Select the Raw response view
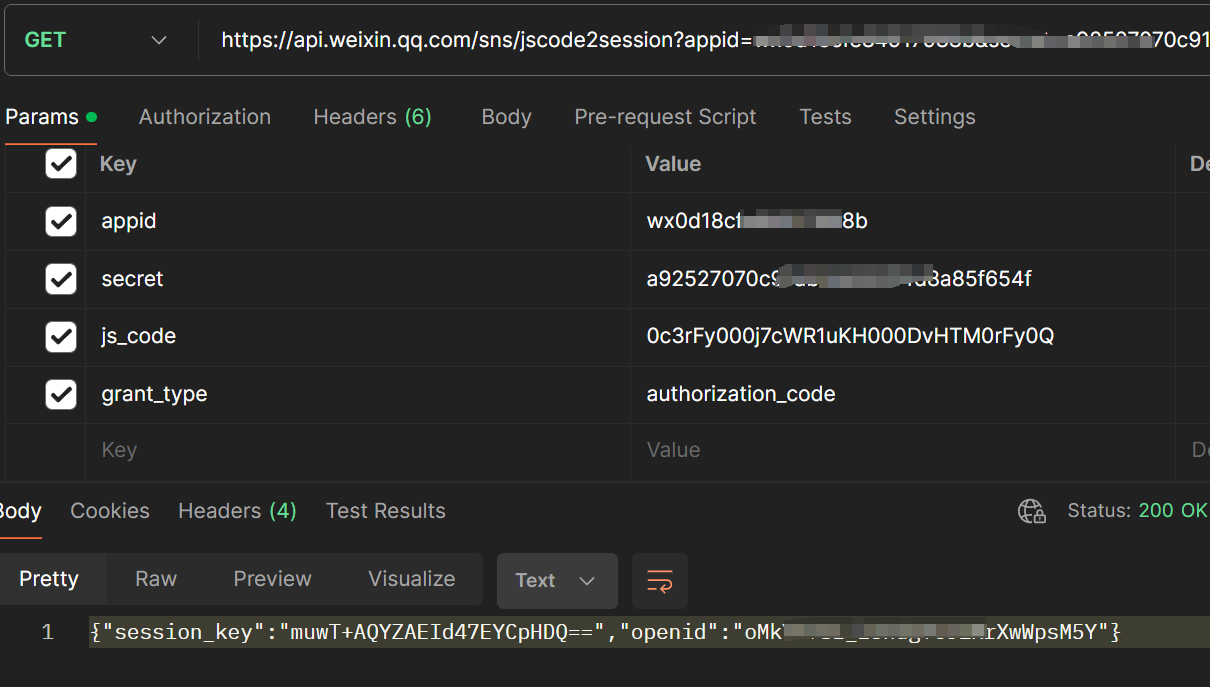1210x687 pixels. [x=156, y=579]
